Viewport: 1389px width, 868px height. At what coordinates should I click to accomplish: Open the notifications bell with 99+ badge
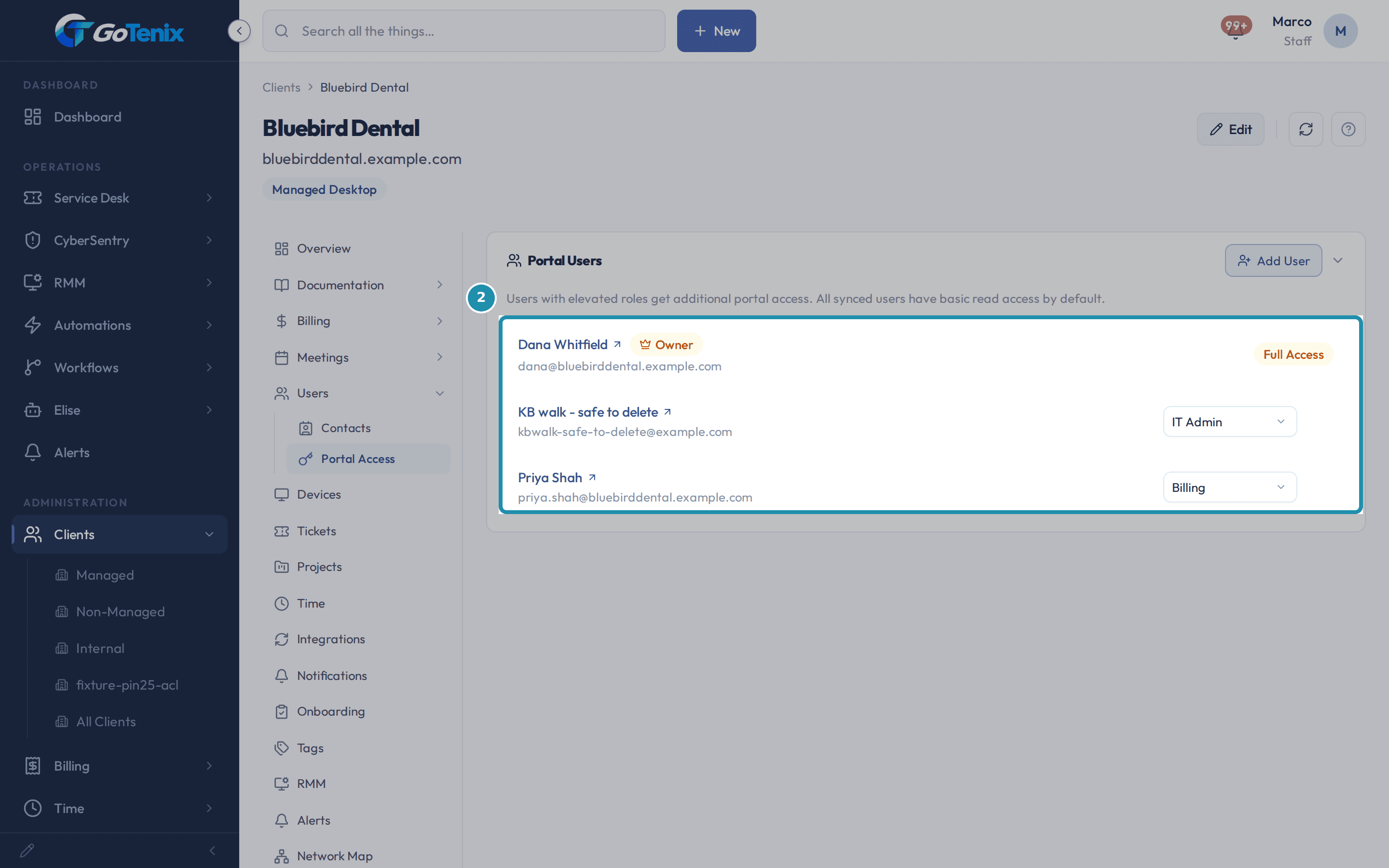point(1236,28)
